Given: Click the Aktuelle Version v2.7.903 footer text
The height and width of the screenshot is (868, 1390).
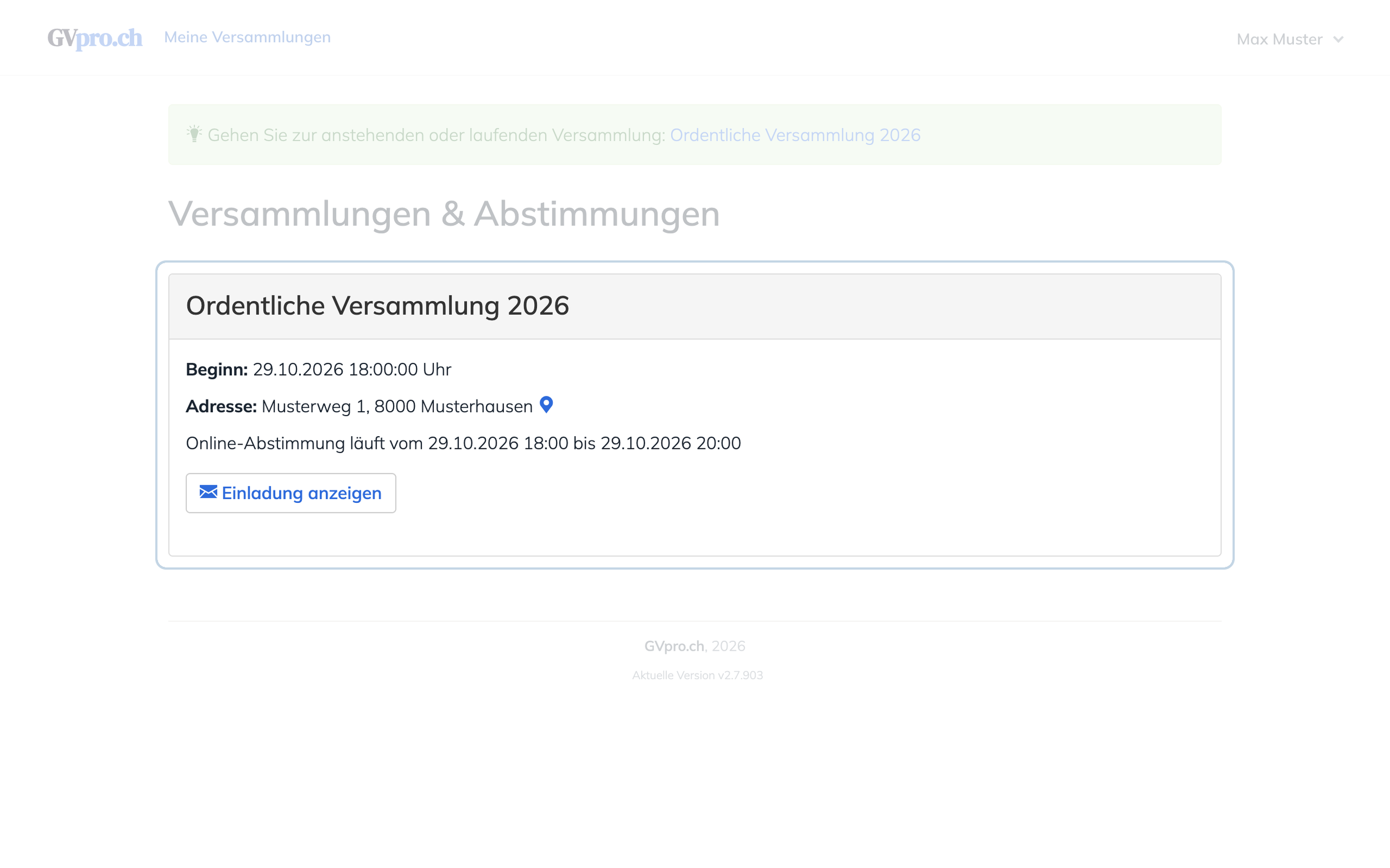Looking at the screenshot, I should tap(697, 675).
